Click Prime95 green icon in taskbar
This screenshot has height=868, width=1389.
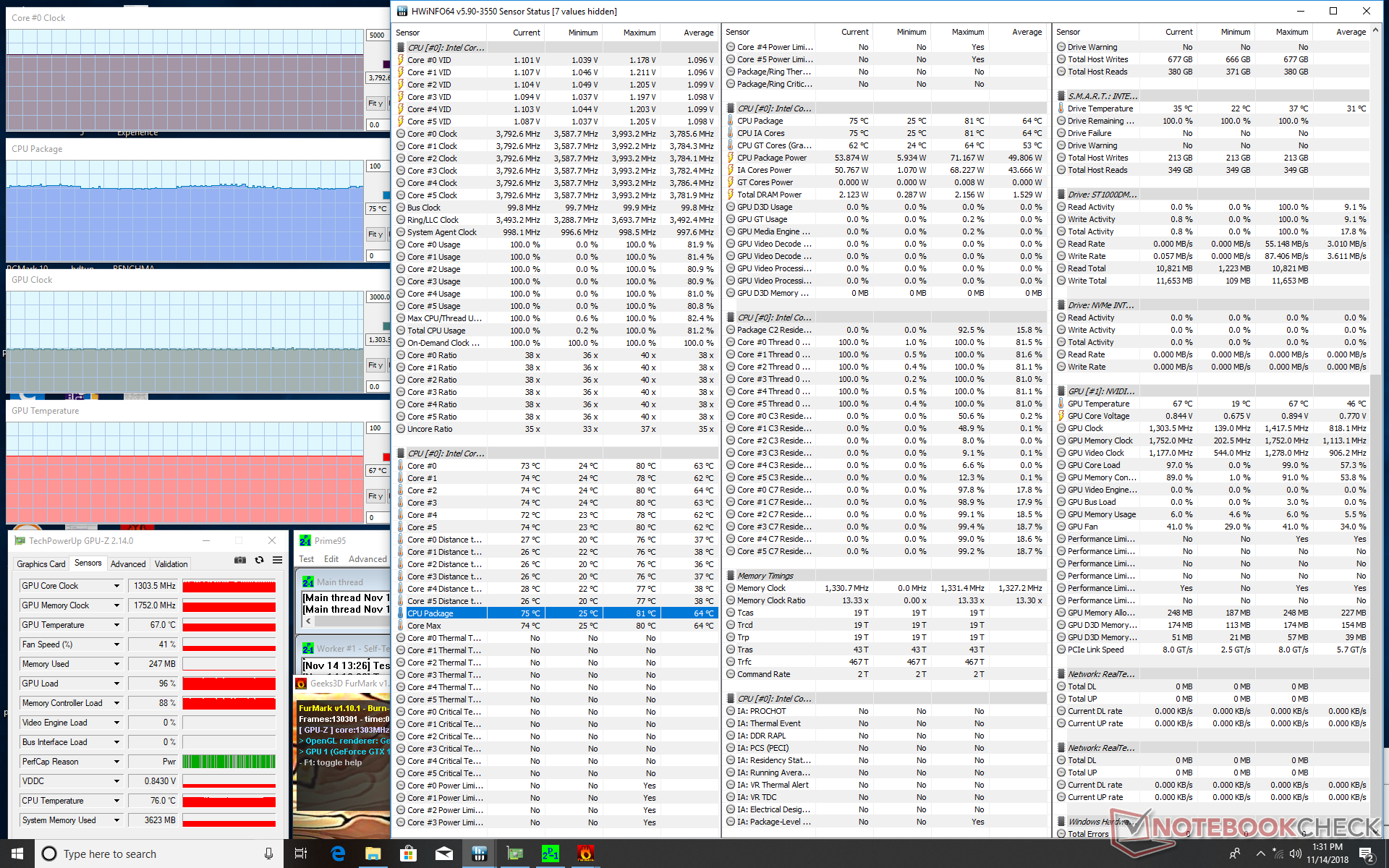point(550,854)
